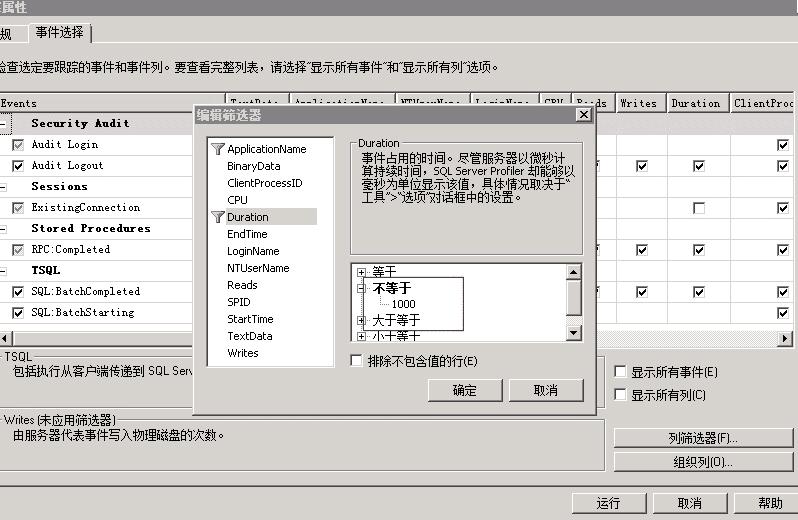Select SPID in the filter list
This screenshot has height=520, width=798.
239,302
